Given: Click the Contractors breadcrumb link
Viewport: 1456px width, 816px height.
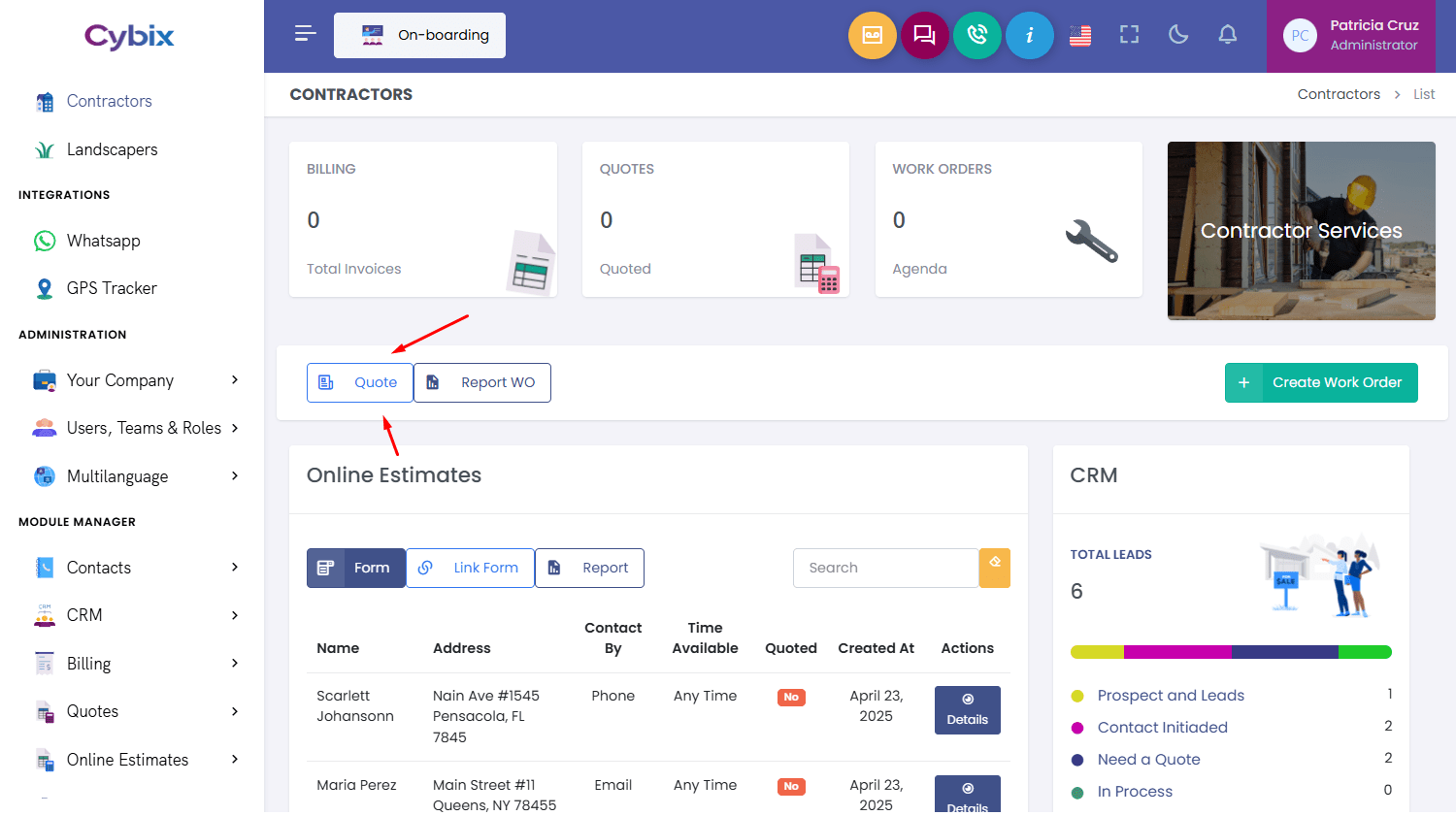Looking at the screenshot, I should click(1339, 94).
